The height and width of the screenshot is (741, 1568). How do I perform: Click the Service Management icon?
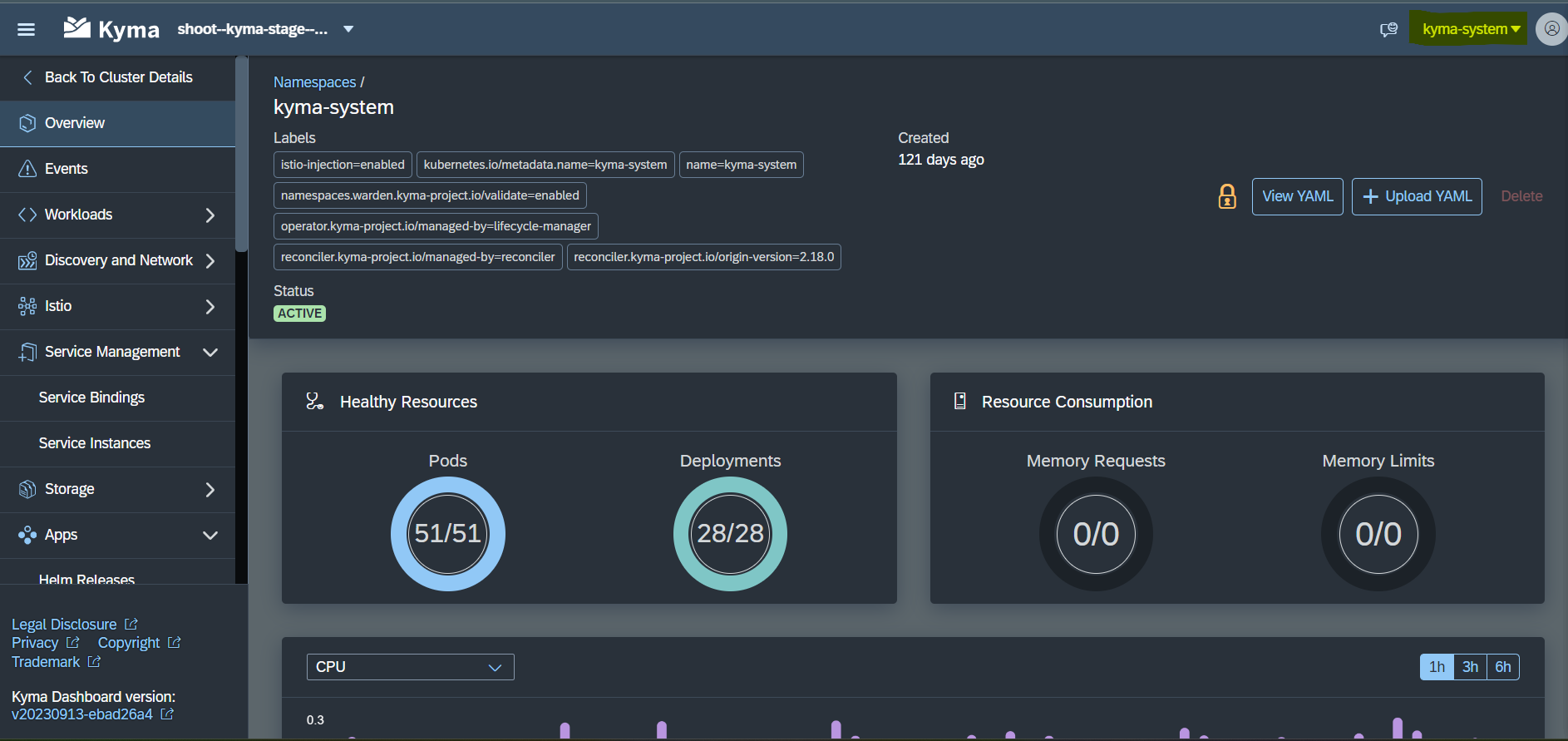coord(27,352)
